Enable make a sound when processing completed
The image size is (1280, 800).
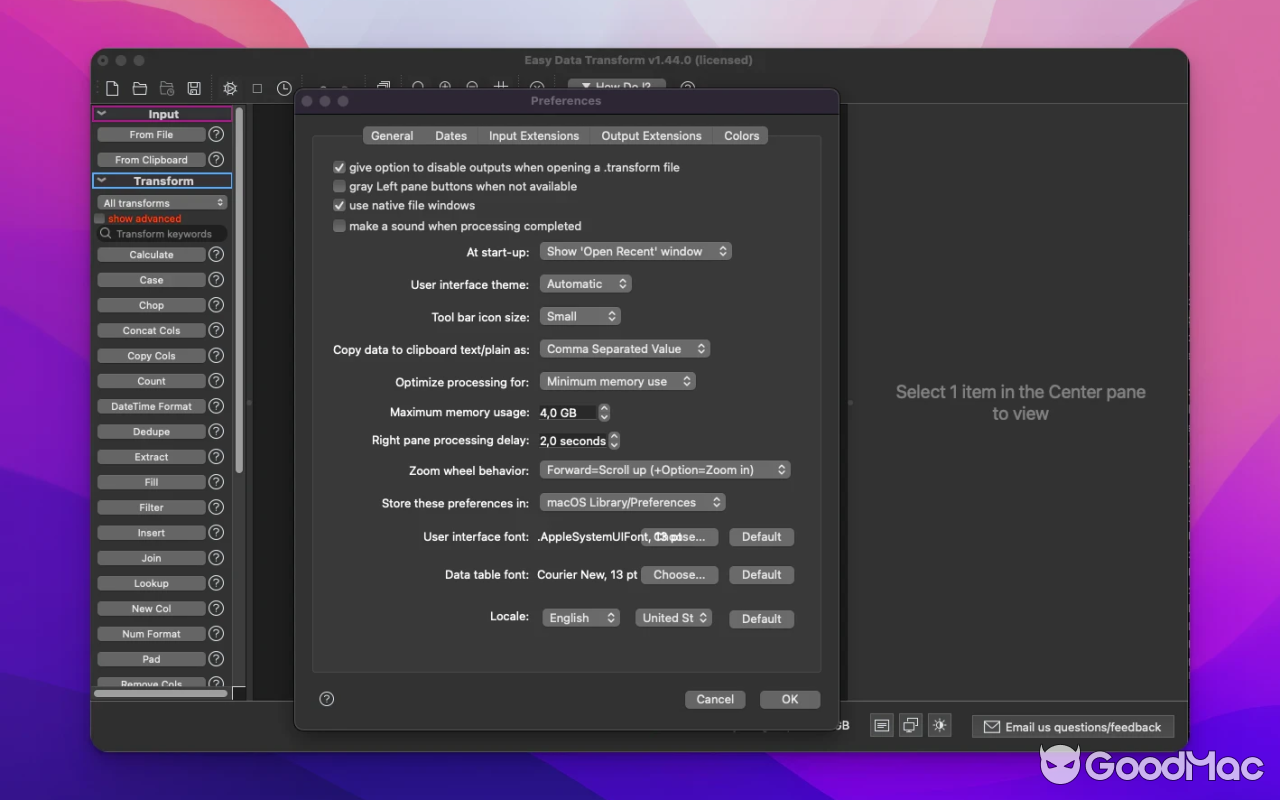(x=339, y=226)
